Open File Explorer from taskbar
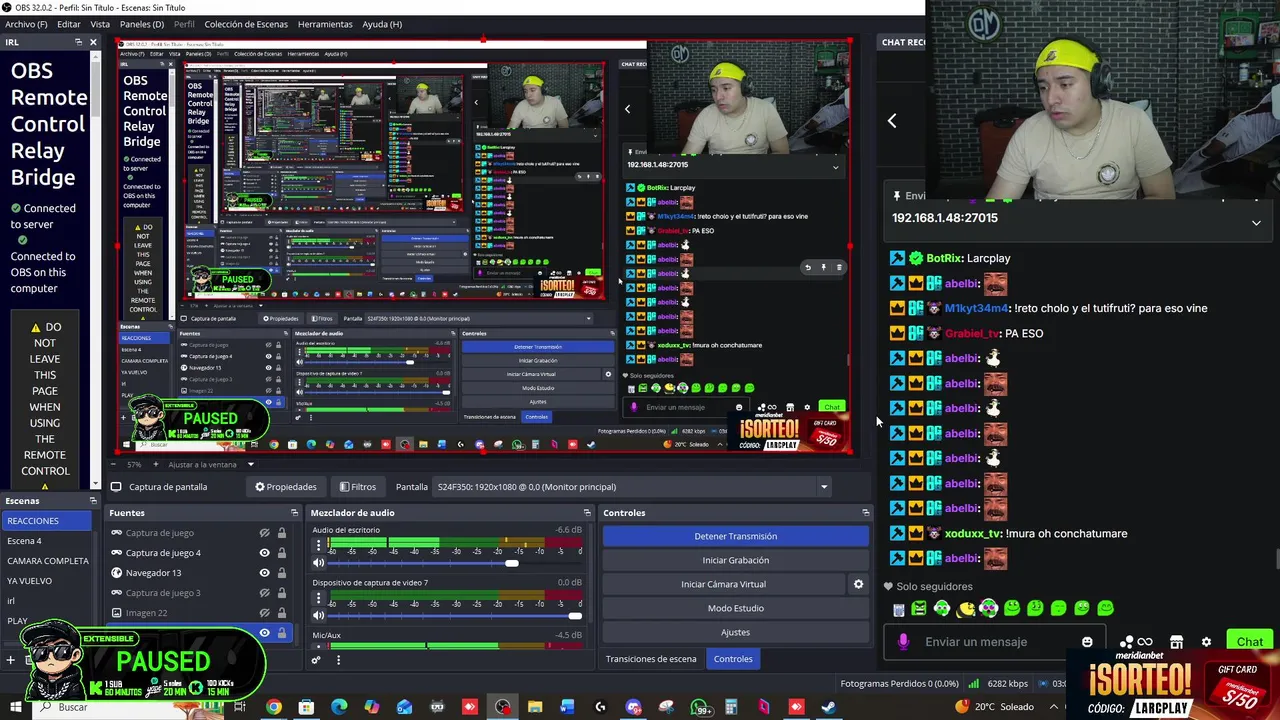Image resolution: width=1280 pixels, height=720 pixels. pos(535,707)
